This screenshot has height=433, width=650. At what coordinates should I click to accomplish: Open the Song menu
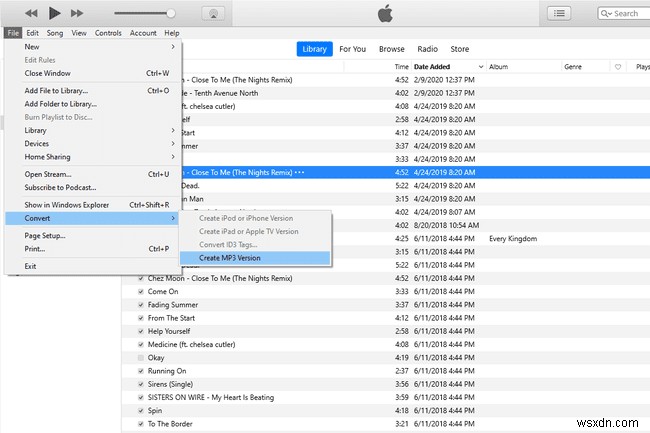(x=55, y=33)
